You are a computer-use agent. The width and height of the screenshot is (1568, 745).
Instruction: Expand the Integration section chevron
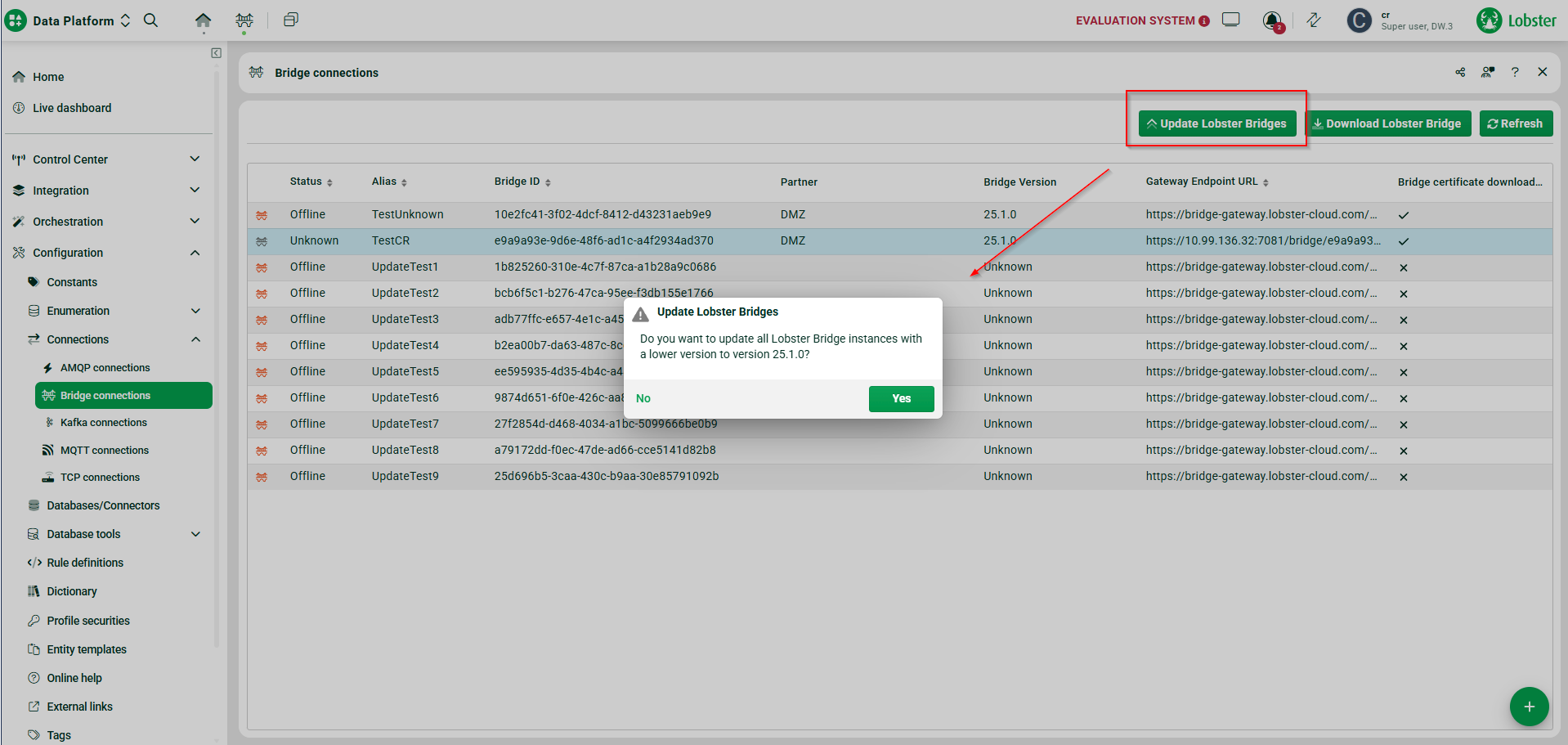point(195,191)
